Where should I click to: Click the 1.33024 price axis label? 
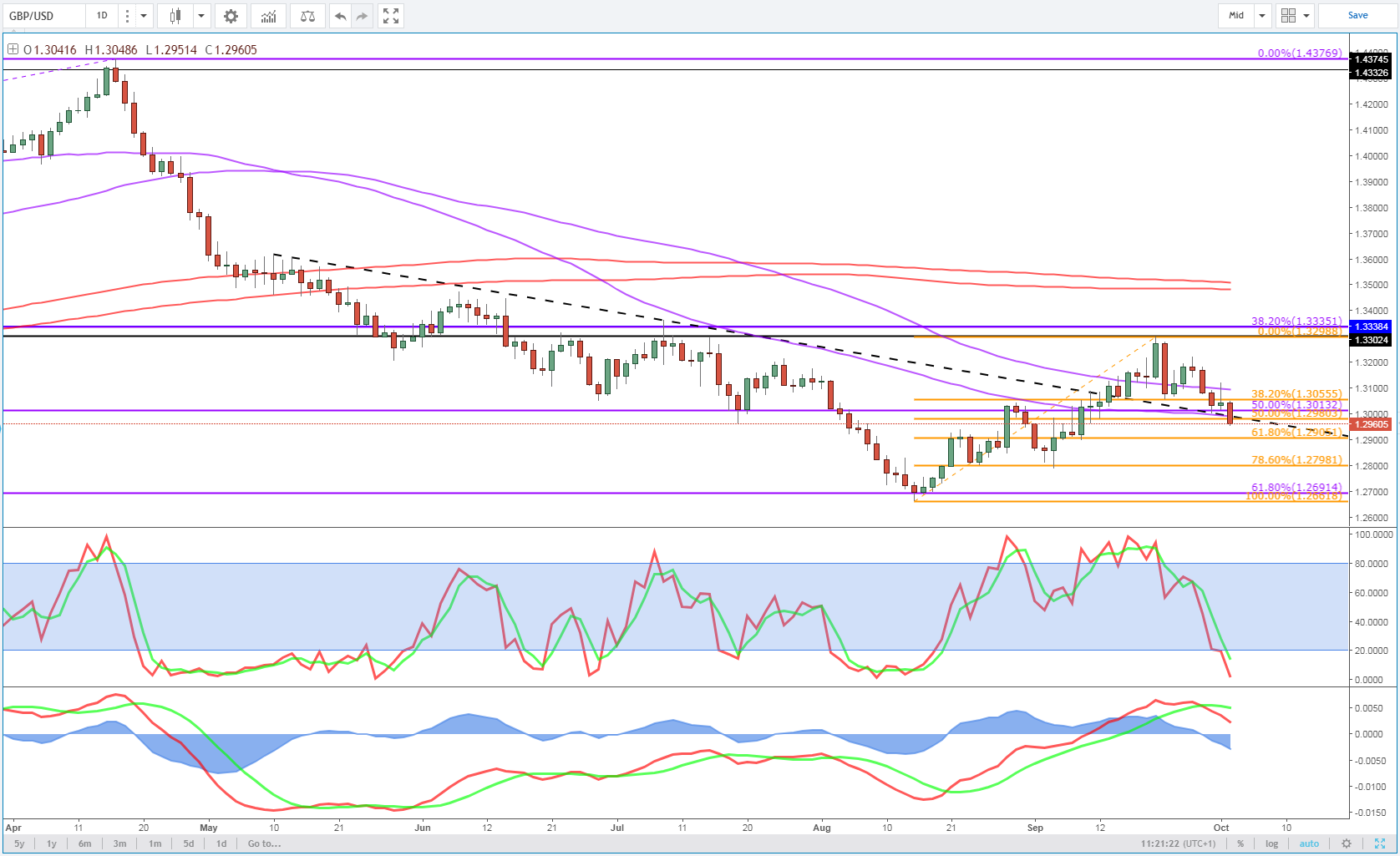(1372, 340)
